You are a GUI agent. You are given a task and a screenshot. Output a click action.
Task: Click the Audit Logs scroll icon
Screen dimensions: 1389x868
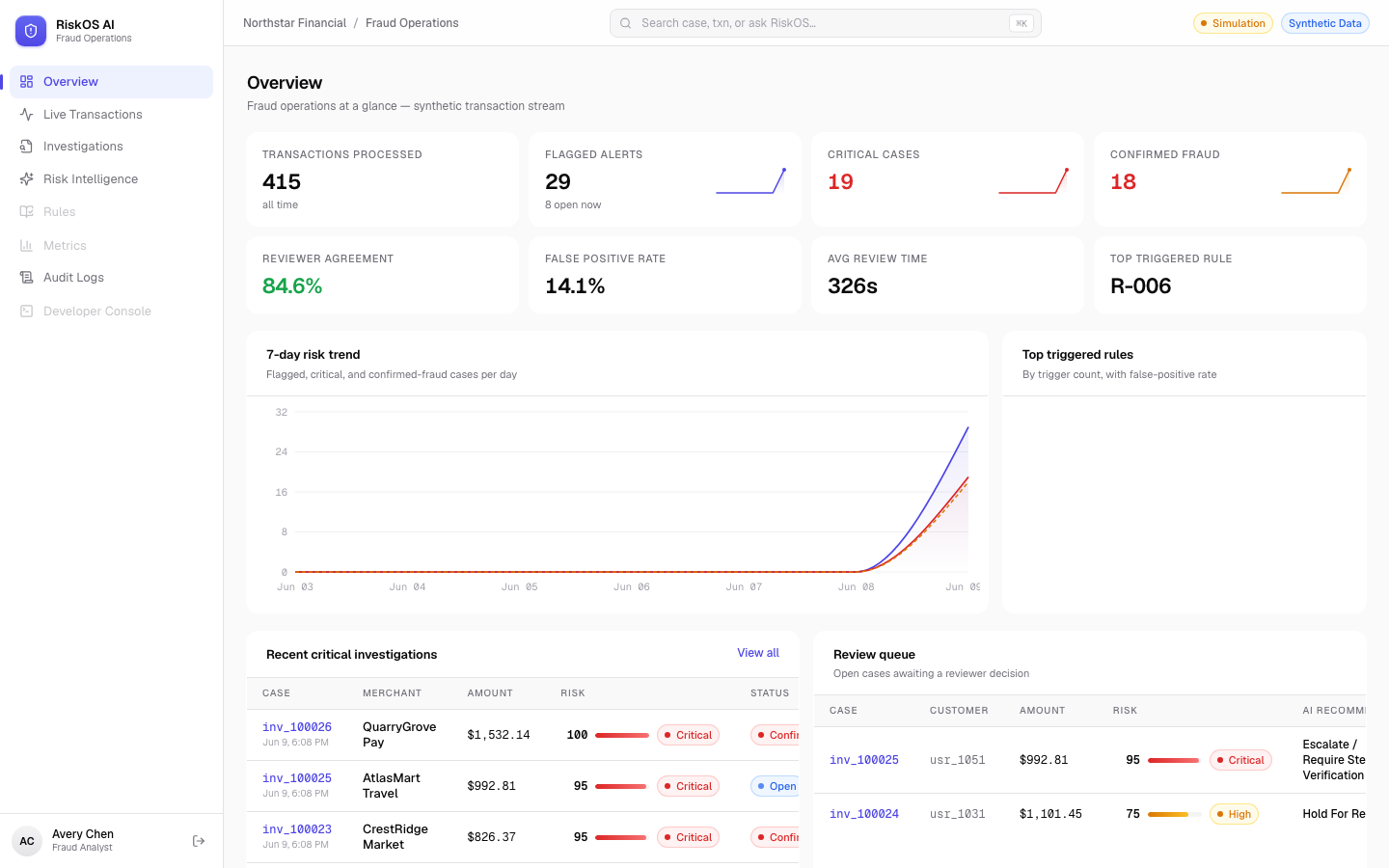point(27,278)
